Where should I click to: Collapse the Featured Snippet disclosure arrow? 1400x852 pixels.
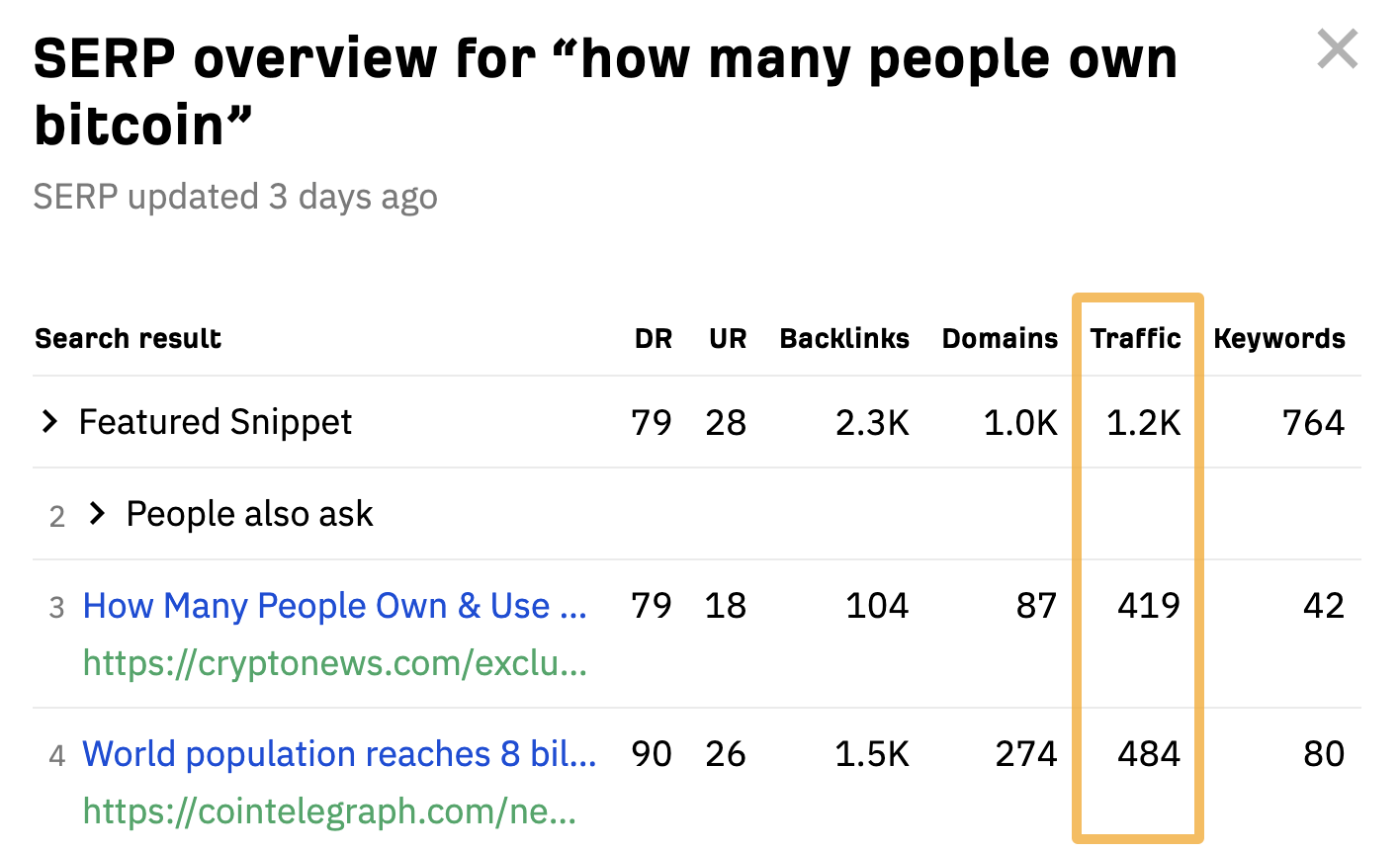click(x=49, y=422)
